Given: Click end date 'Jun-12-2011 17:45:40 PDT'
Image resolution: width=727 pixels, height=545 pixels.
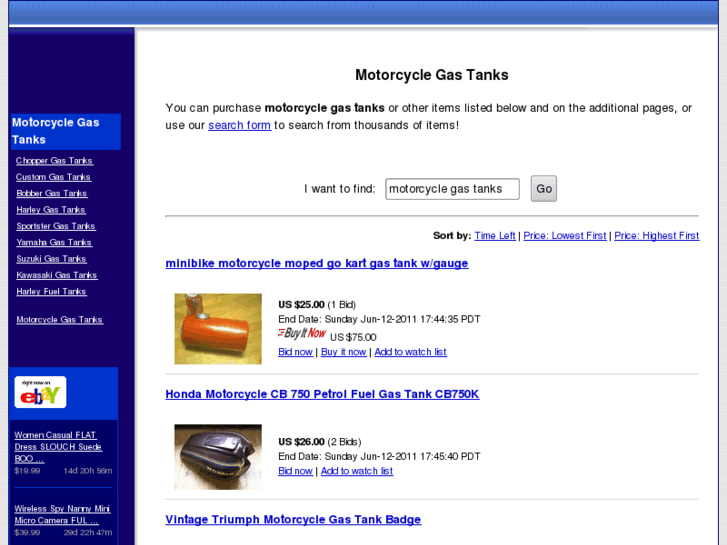Looking at the screenshot, I should [420, 457].
